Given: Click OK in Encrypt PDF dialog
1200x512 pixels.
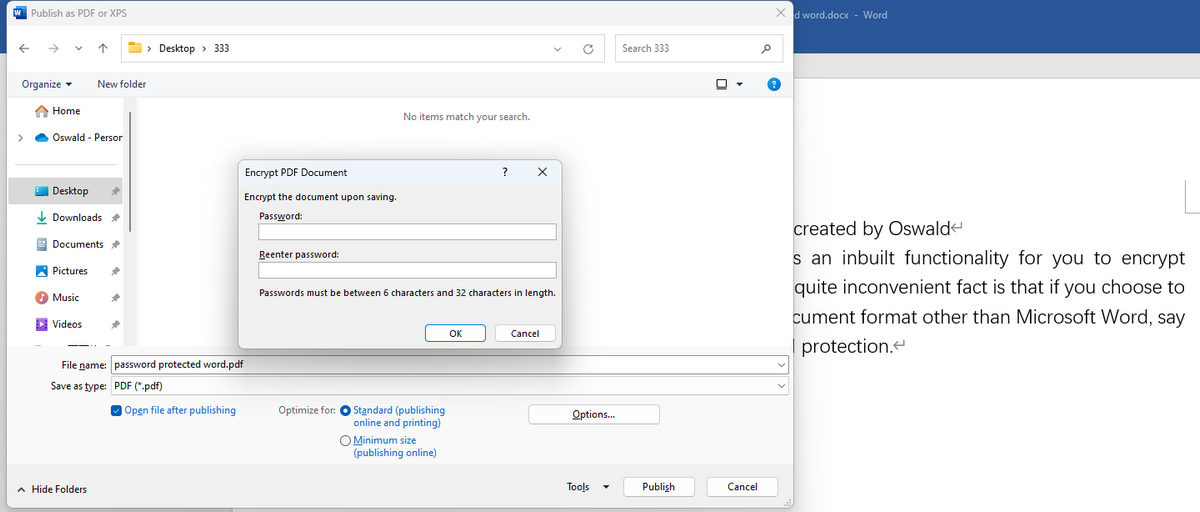Looking at the screenshot, I should (455, 334).
